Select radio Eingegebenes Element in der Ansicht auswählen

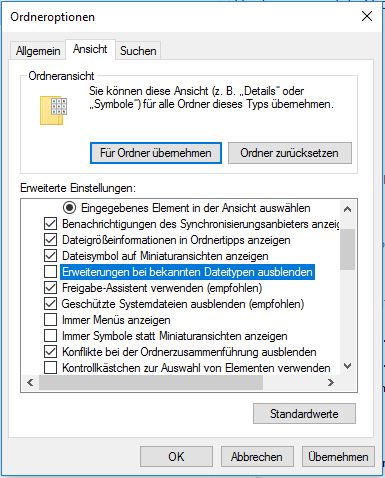[x=70, y=208]
